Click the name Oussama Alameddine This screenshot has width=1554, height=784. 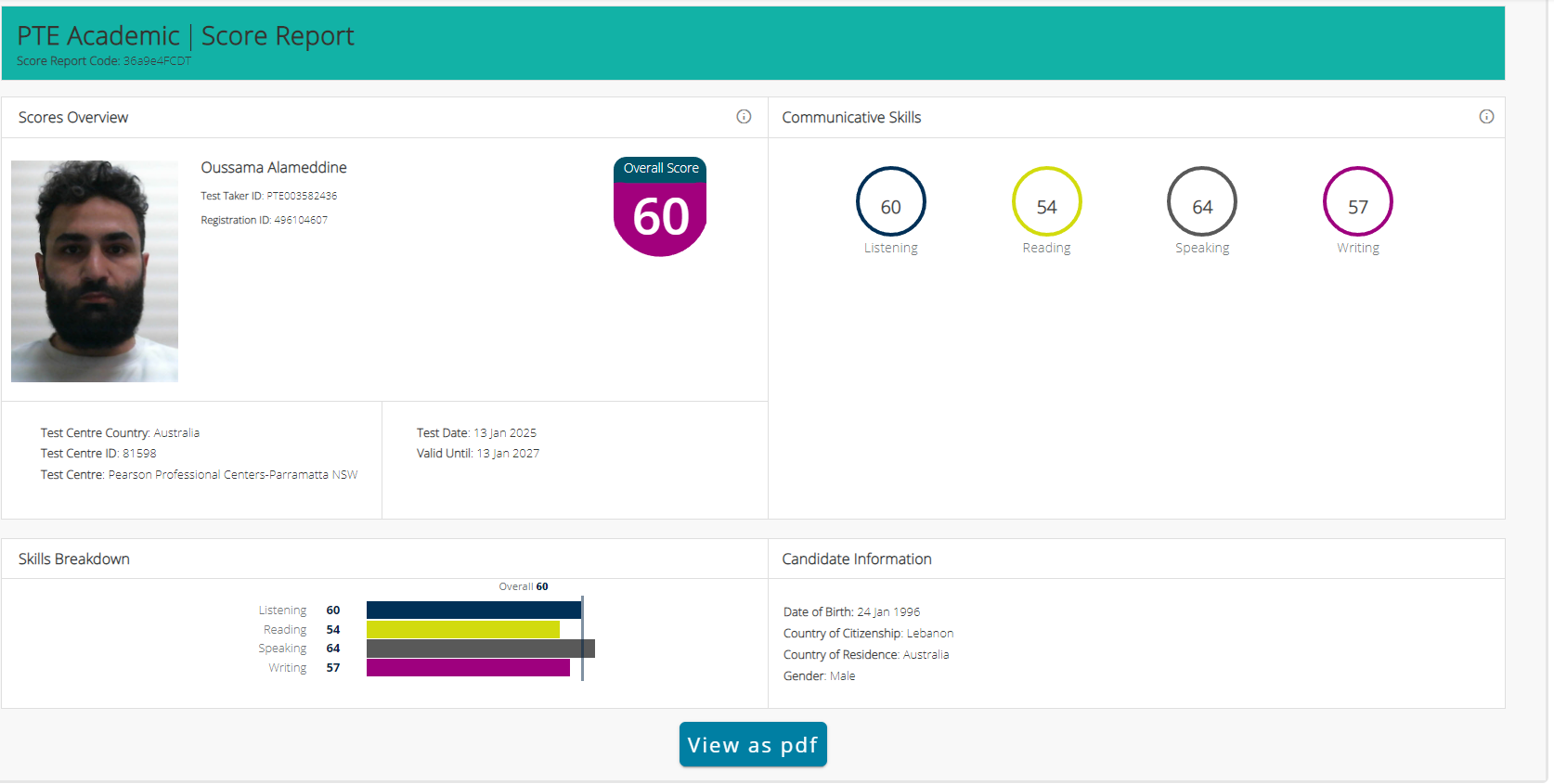pyautogui.click(x=274, y=168)
